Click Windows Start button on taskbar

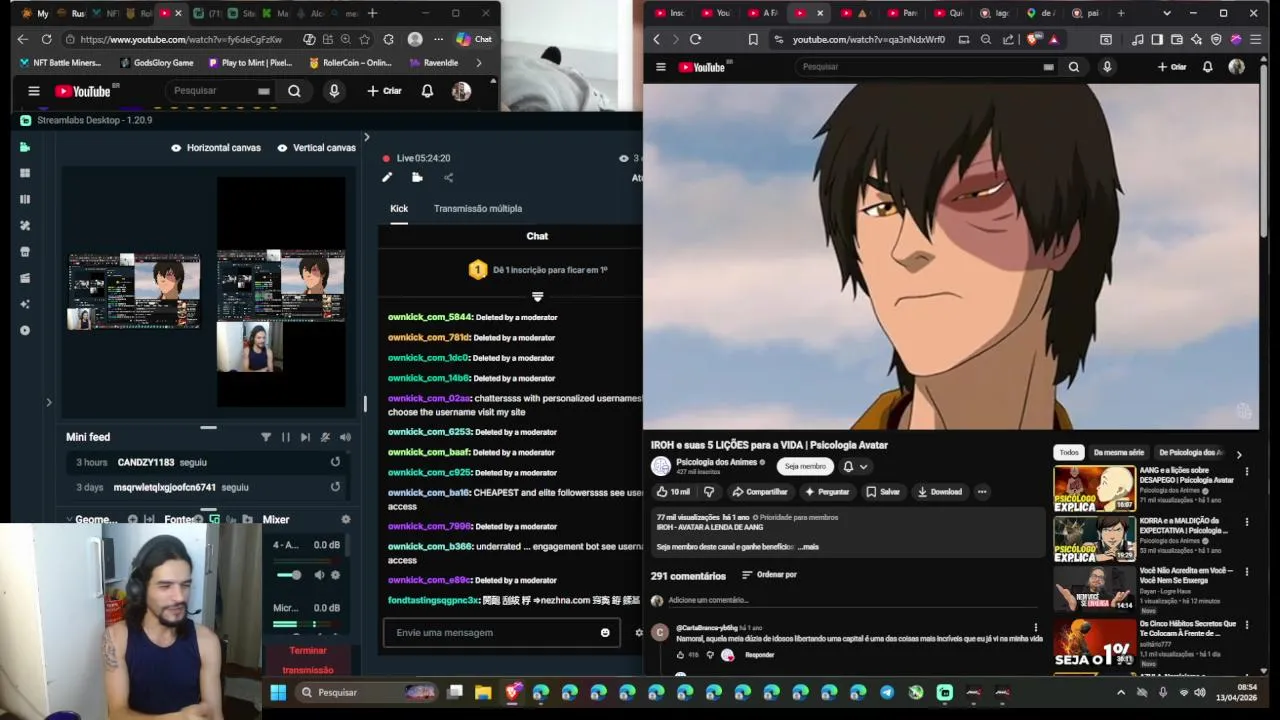(278, 692)
